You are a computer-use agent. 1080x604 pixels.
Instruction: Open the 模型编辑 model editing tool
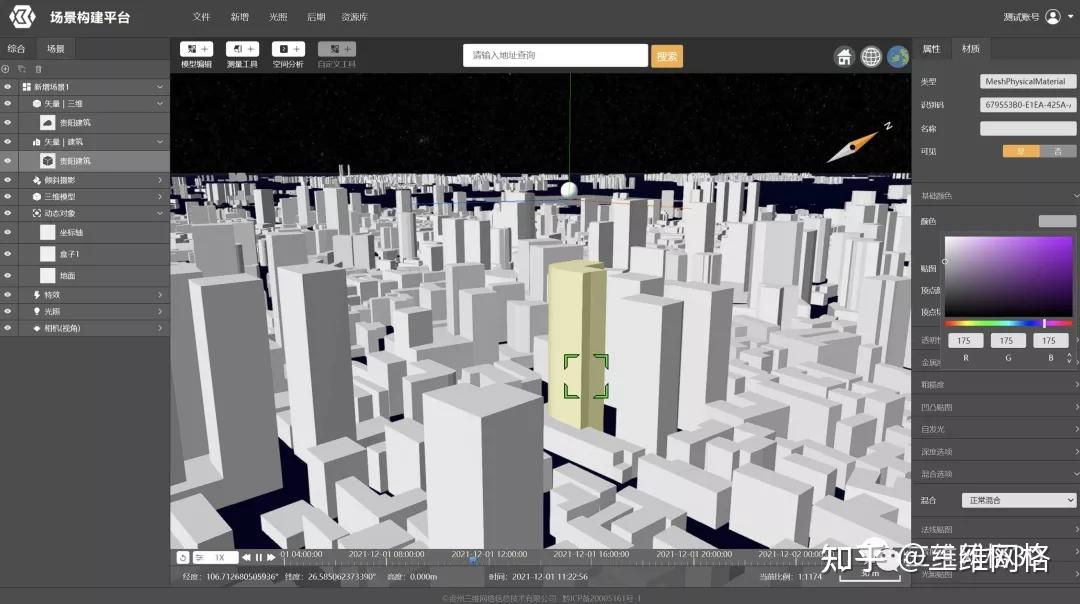(x=196, y=54)
